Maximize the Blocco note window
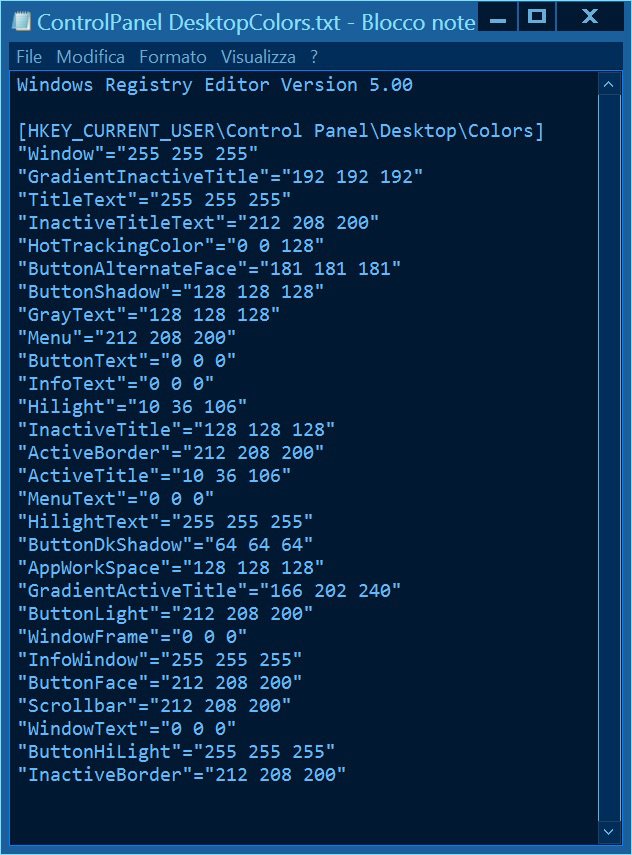The width and height of the screenshot is (632, 855). [x=538, y=17]
